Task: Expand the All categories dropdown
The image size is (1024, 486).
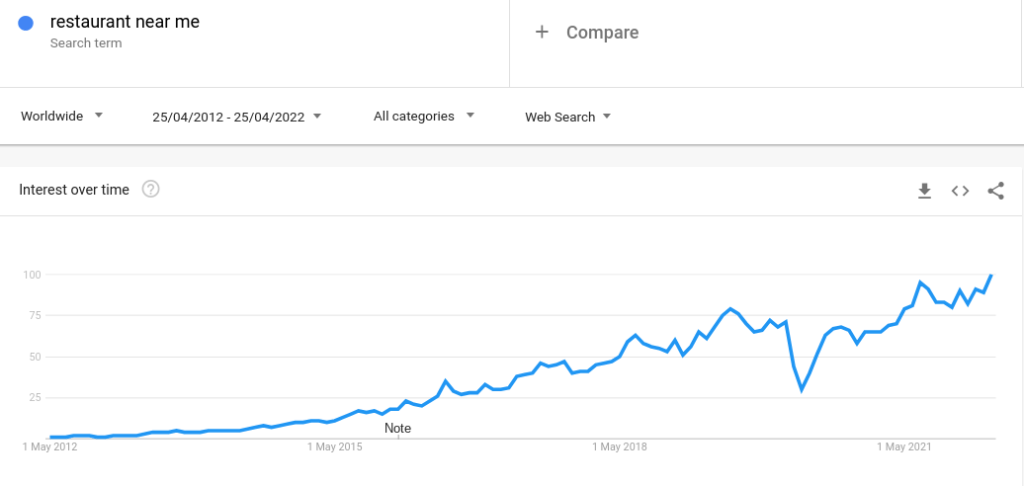Action: (424, 116)
